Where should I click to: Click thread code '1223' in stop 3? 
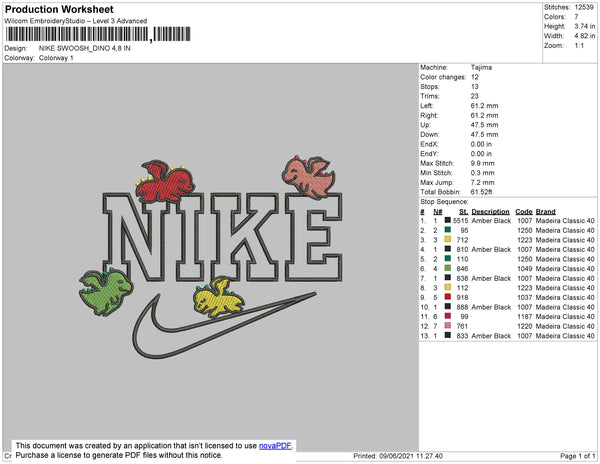click(525, 240)
